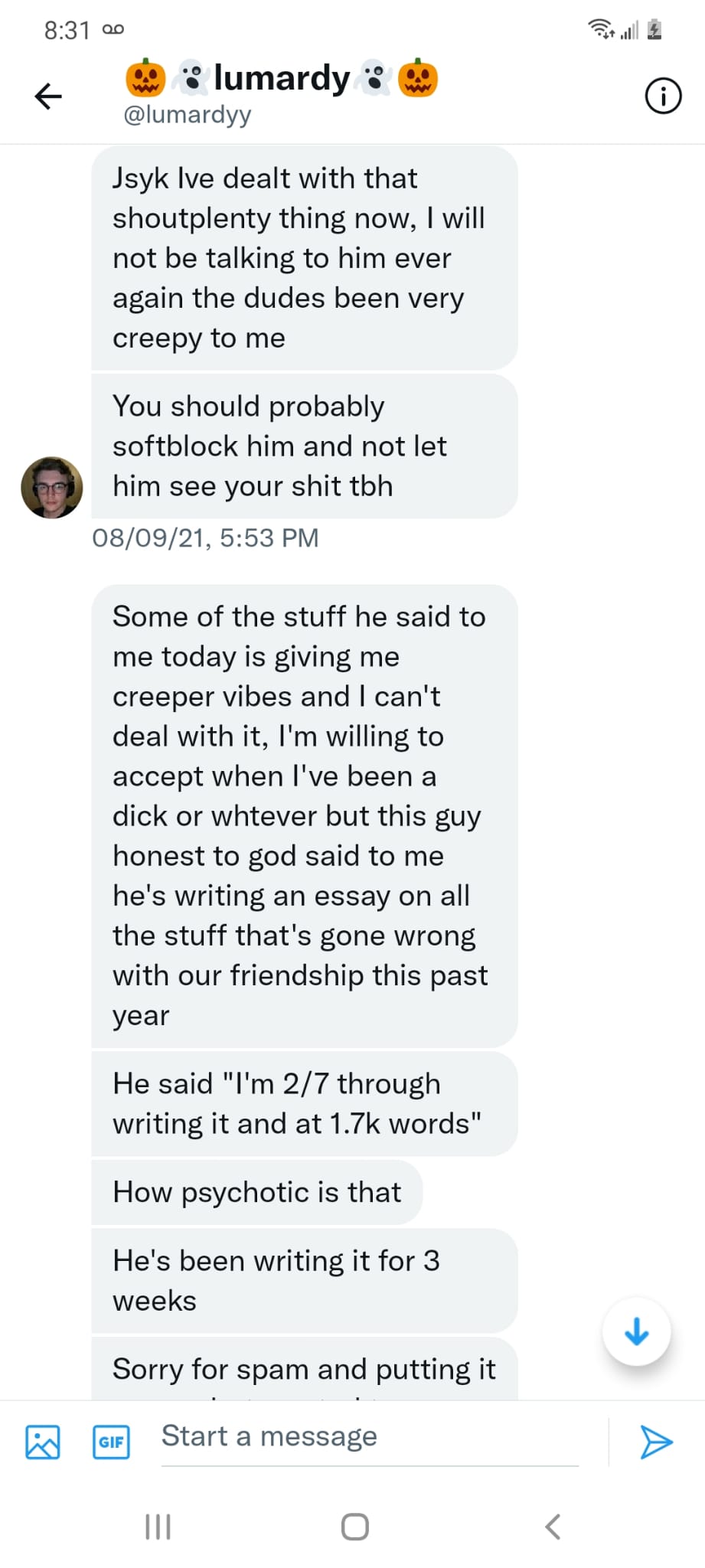This screenshot has width=705, height=1568.
Task: Tap the 'You should probably softblock' message
Action: 304,446
